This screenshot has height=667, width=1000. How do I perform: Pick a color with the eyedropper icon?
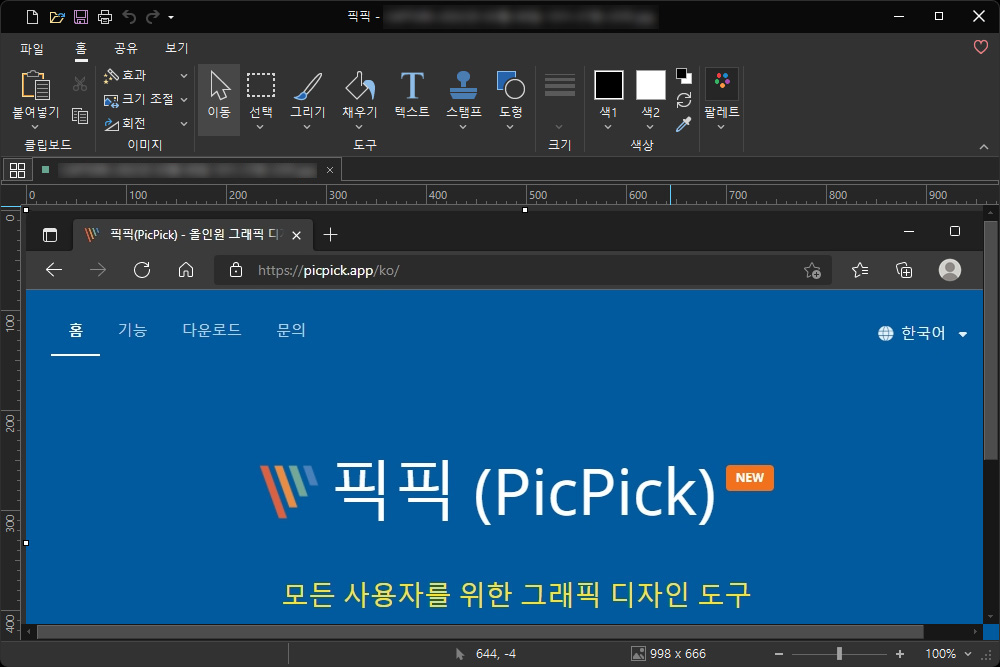tap(684, 124)
